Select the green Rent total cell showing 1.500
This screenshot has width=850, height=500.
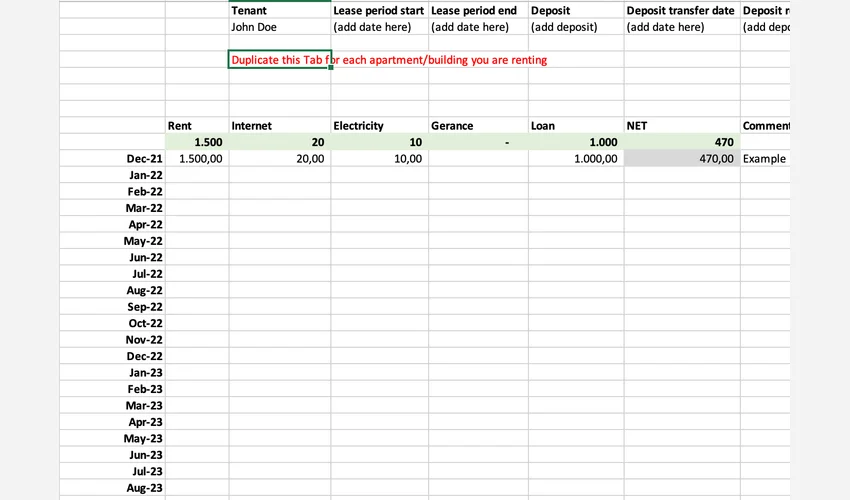pos(196,142)
